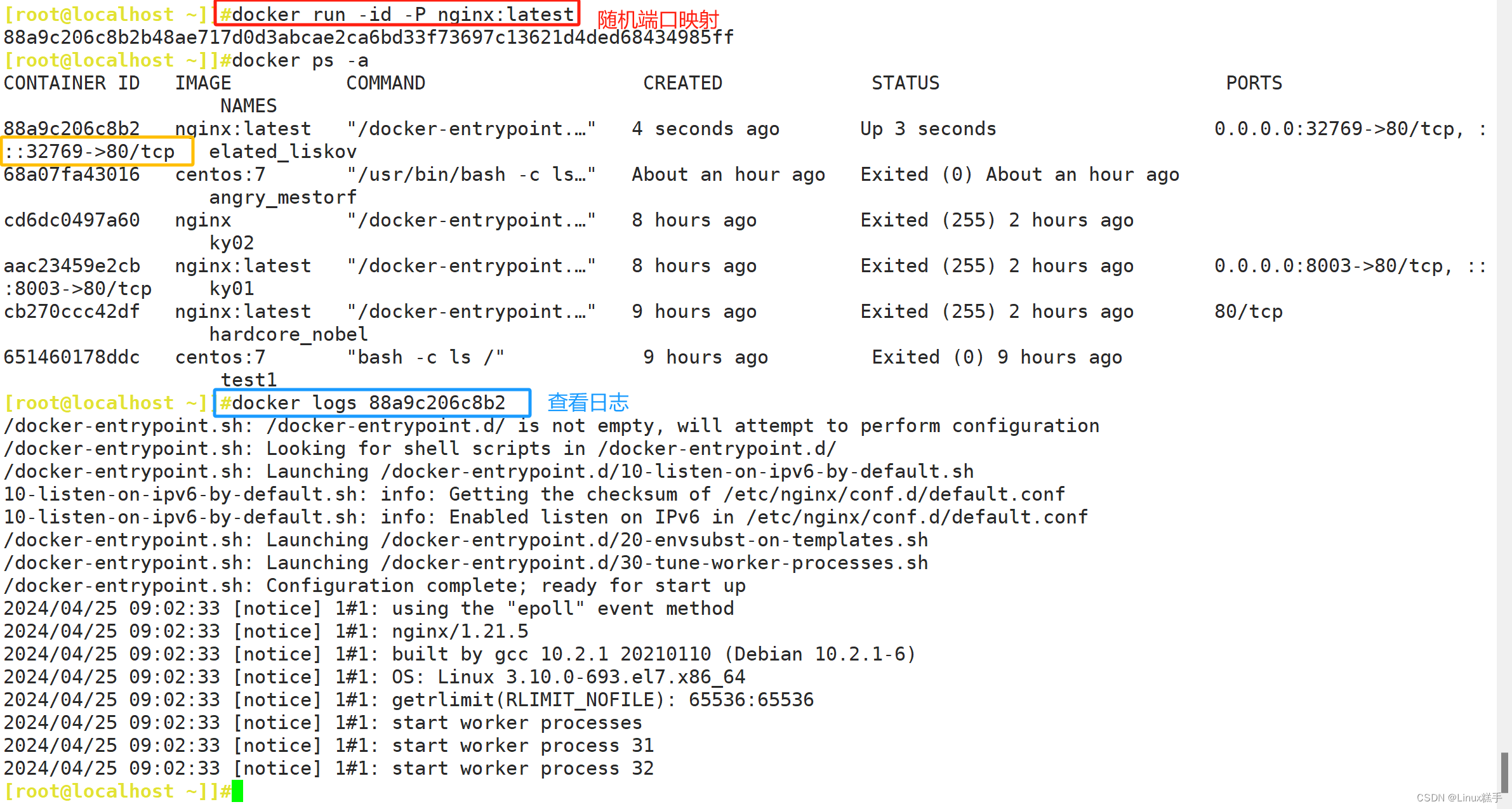Click container name angry_mestorf

point(283,197)
